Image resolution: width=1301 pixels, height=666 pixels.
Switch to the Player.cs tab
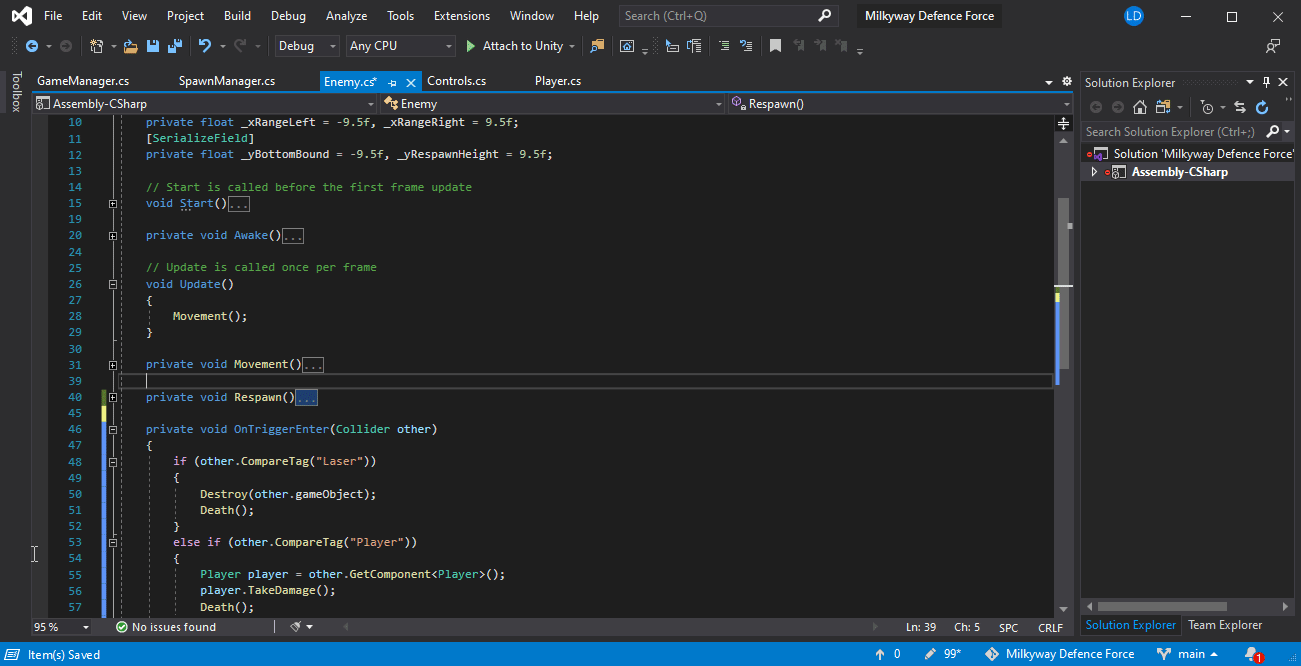558,81
